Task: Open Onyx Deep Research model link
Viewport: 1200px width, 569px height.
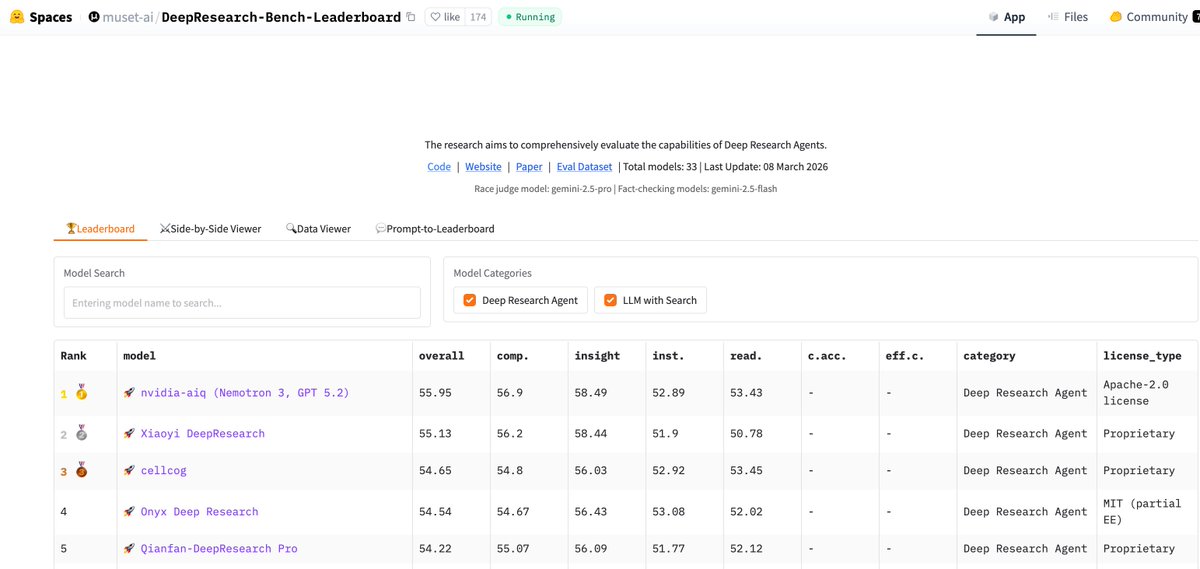Action: pos(200,512)
